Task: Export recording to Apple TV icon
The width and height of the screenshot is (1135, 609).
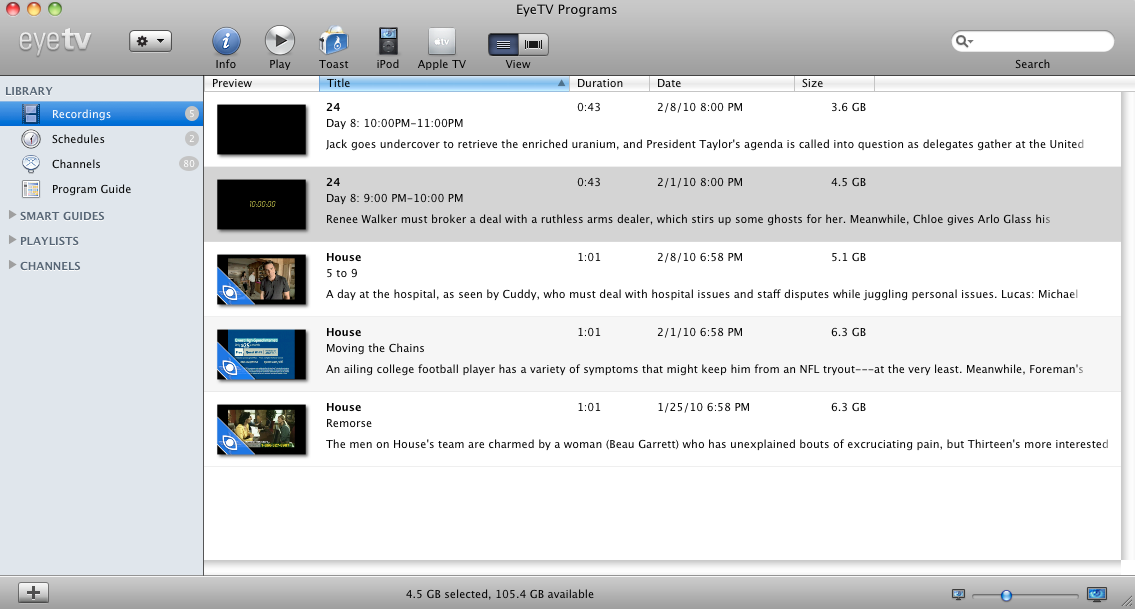Action: 442,41
